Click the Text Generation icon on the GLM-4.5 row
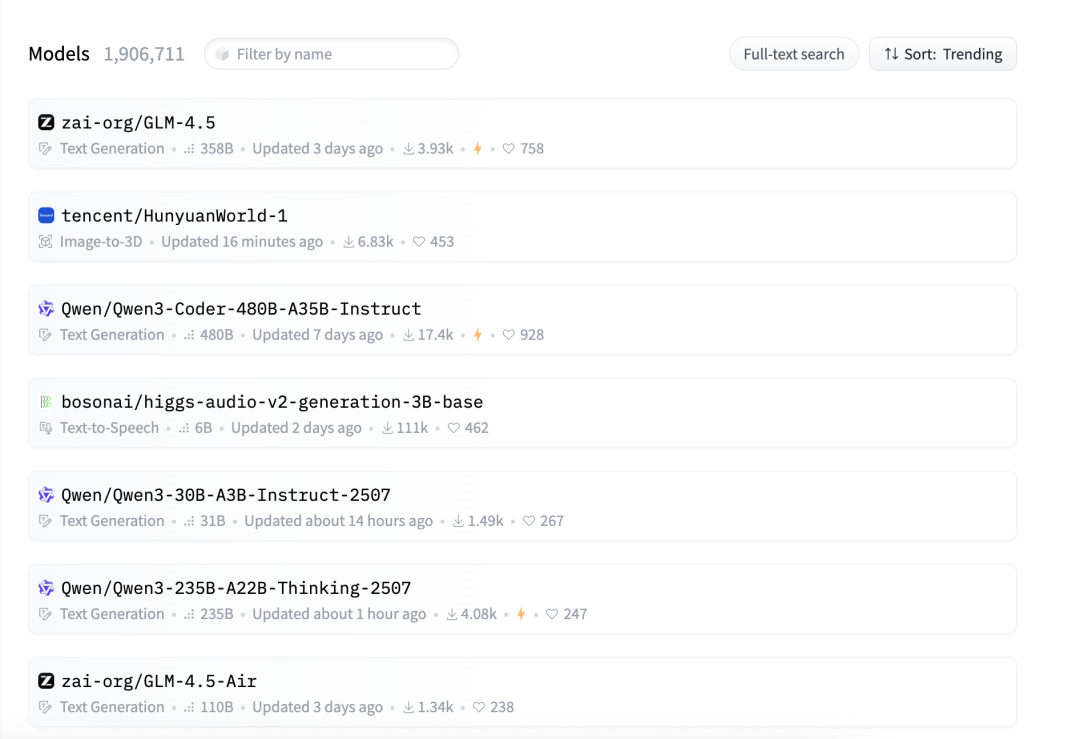The width and height of the screenshot is (1080, 739). coord(45,149)
